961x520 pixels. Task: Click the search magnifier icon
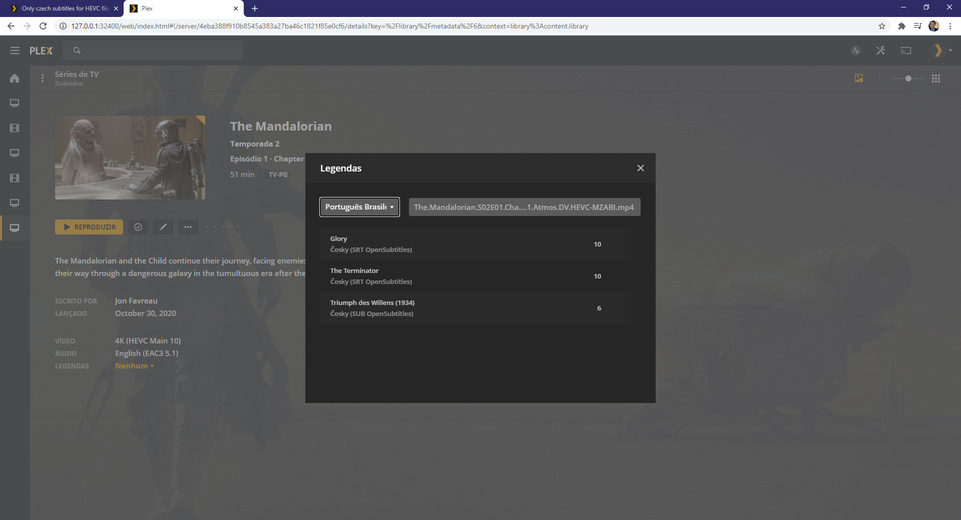pyautogui.click(x=77, y=51)
